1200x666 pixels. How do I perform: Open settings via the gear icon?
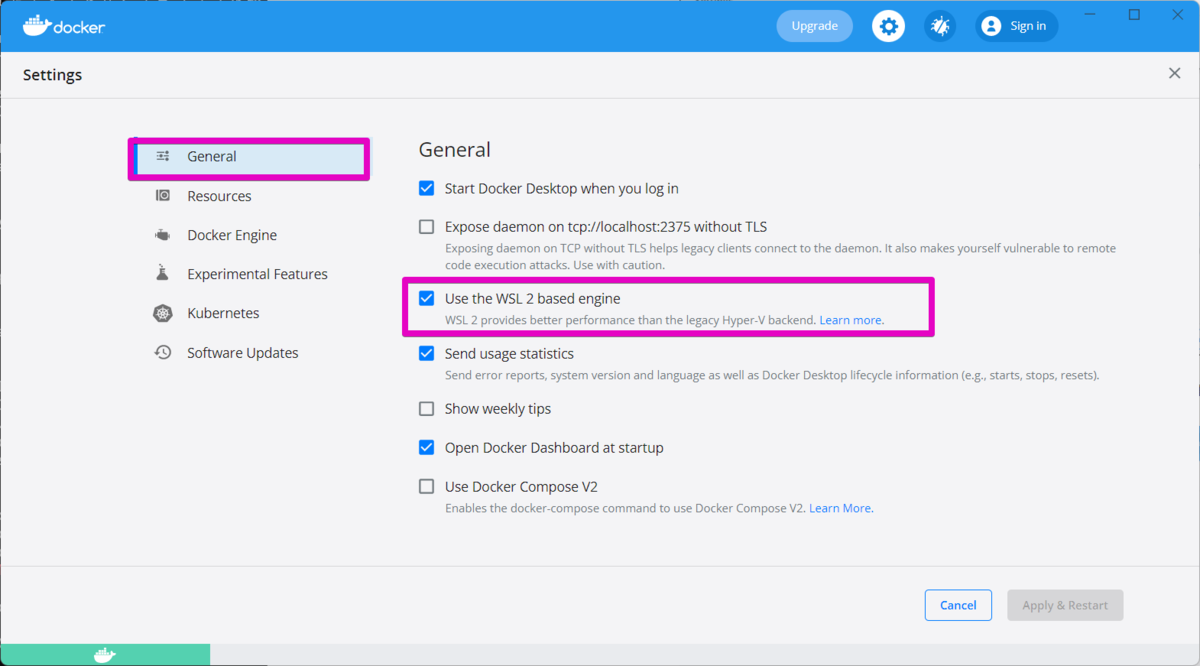(x=888, y=26)
